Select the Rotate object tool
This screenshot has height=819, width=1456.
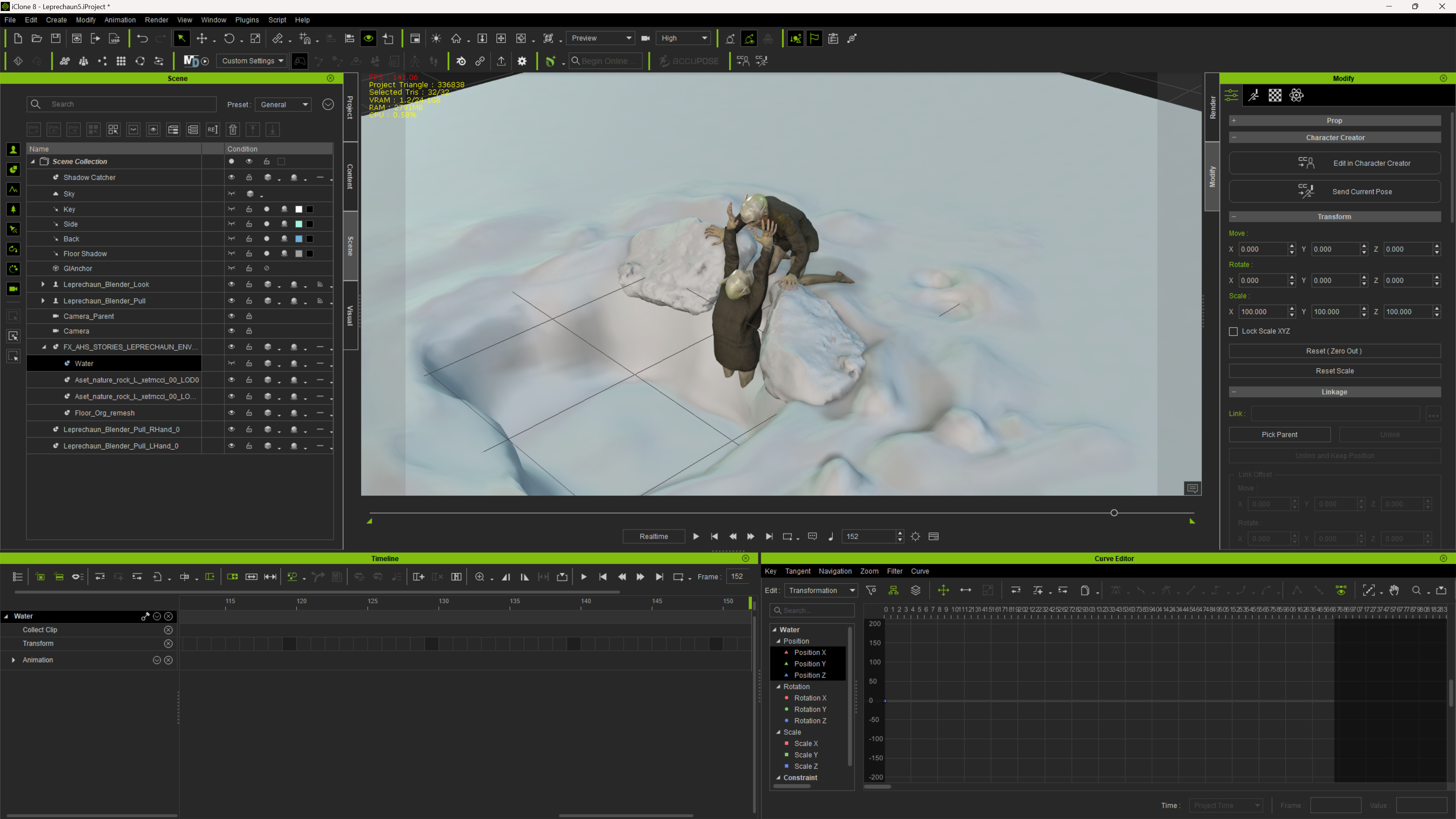tap(229, 38)
